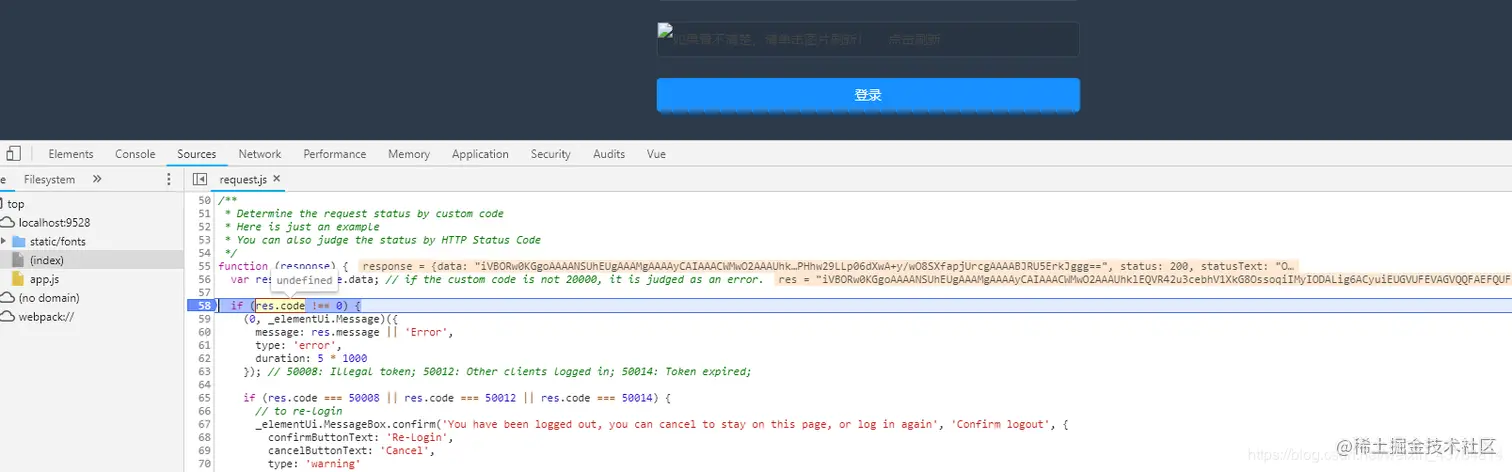The width and height of the screenshot is (1512, 472).
Task: Open app.js in the navigator
Action: pyautogui.click(x=44, y=279)
